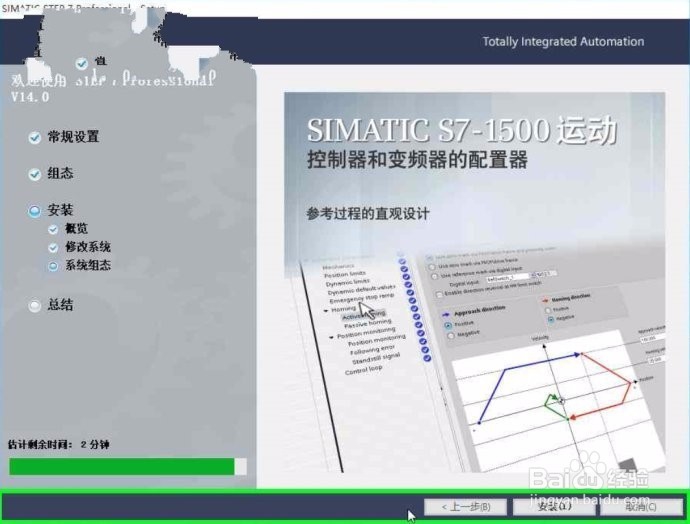Click the empty step indicator beside 总结
This screenshot has width=690, height=524.
(x=34, y=305)
